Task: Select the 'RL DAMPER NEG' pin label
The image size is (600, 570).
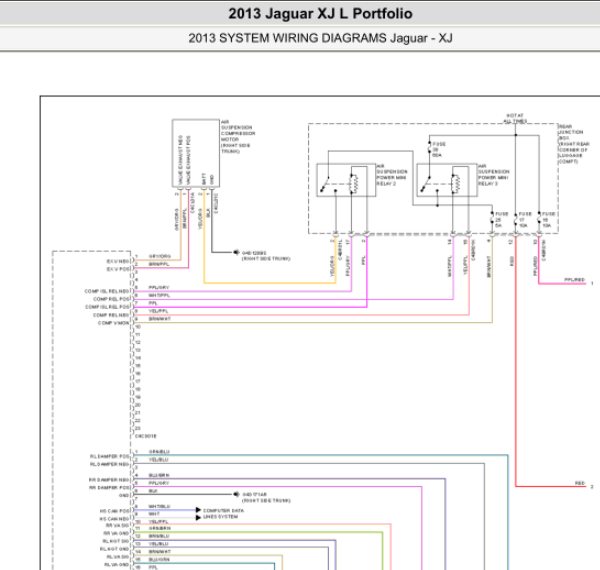Action: tap(110, 464)
